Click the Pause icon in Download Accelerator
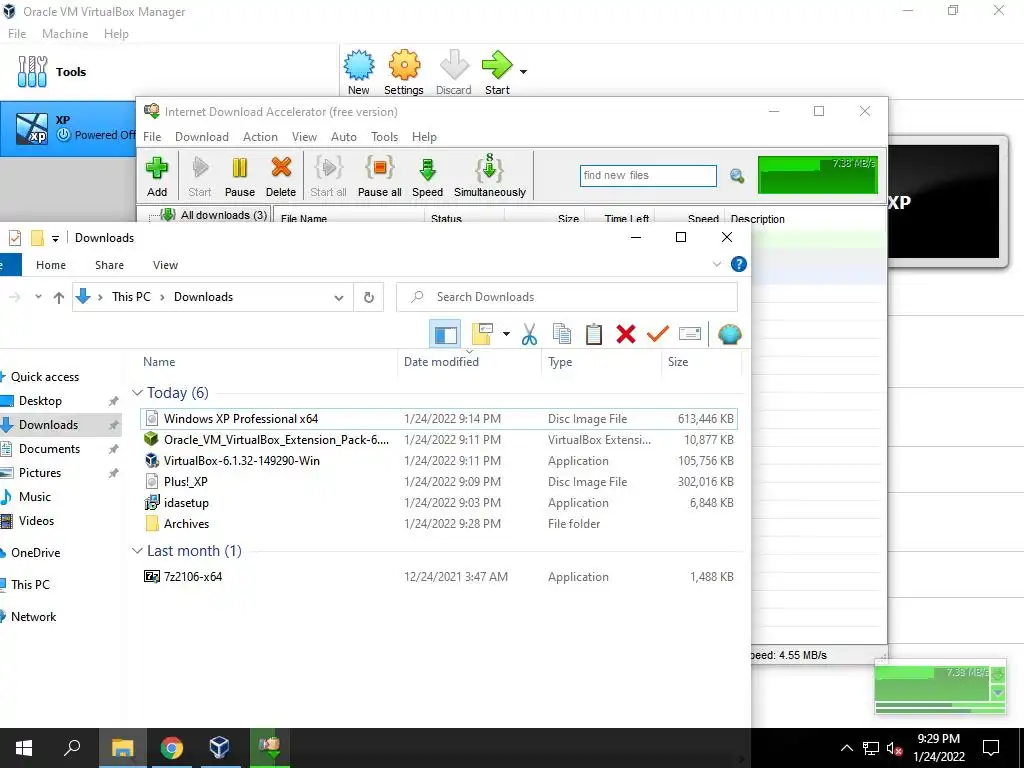This screenshot has height=768, width=1024. [240, 176]
